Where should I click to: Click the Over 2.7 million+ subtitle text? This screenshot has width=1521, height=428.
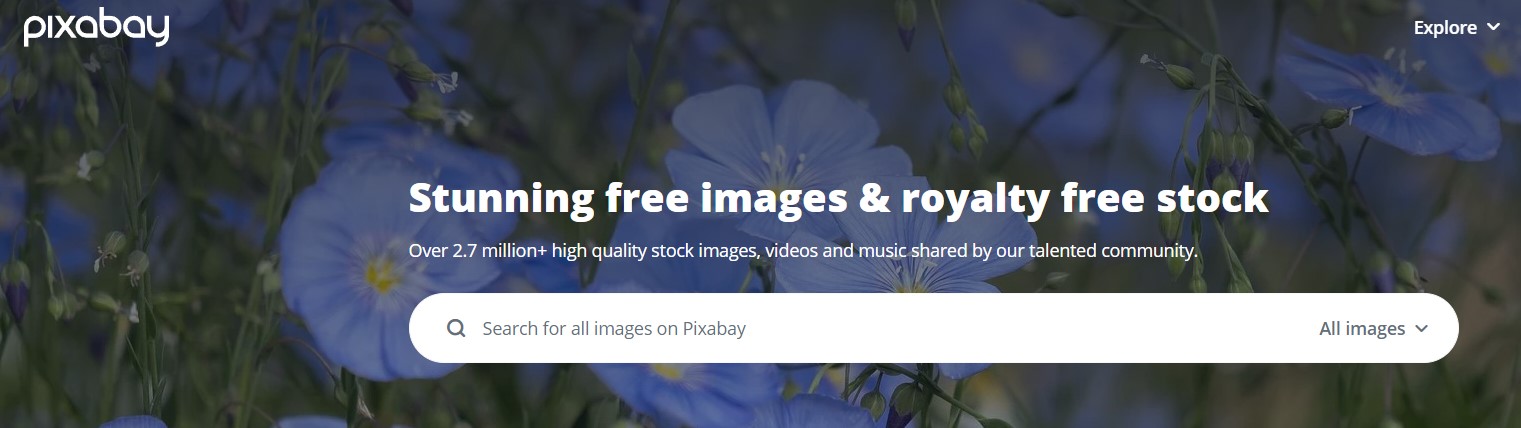pyautogui.click(x=803, y=250)
